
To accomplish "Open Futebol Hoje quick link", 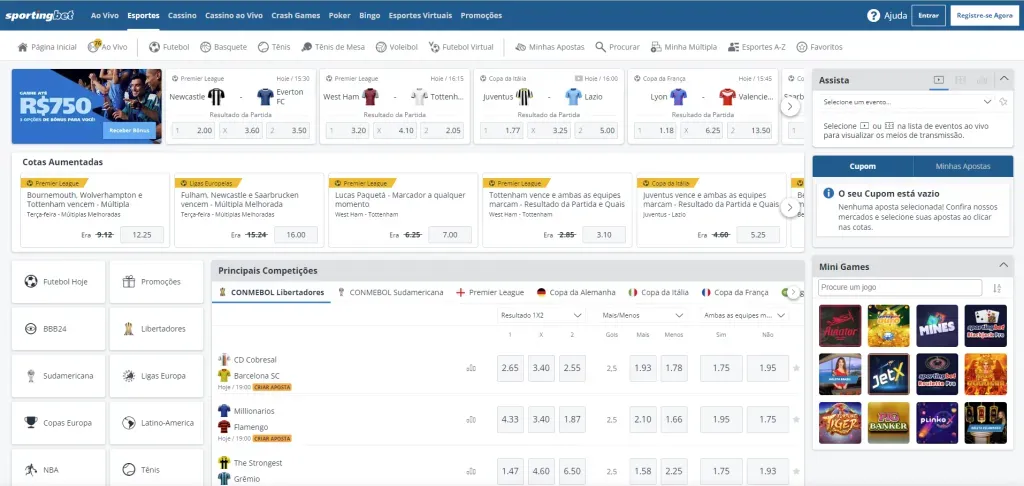I will [58, 282].
